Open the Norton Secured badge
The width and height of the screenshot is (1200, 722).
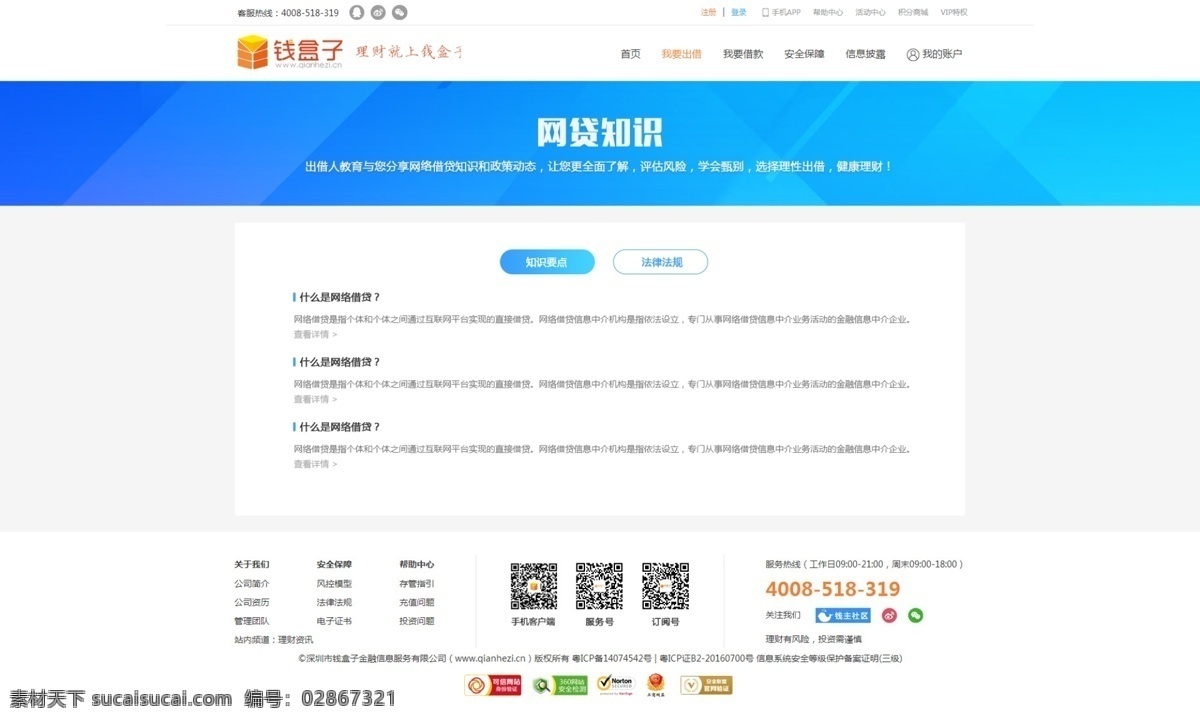616,685
